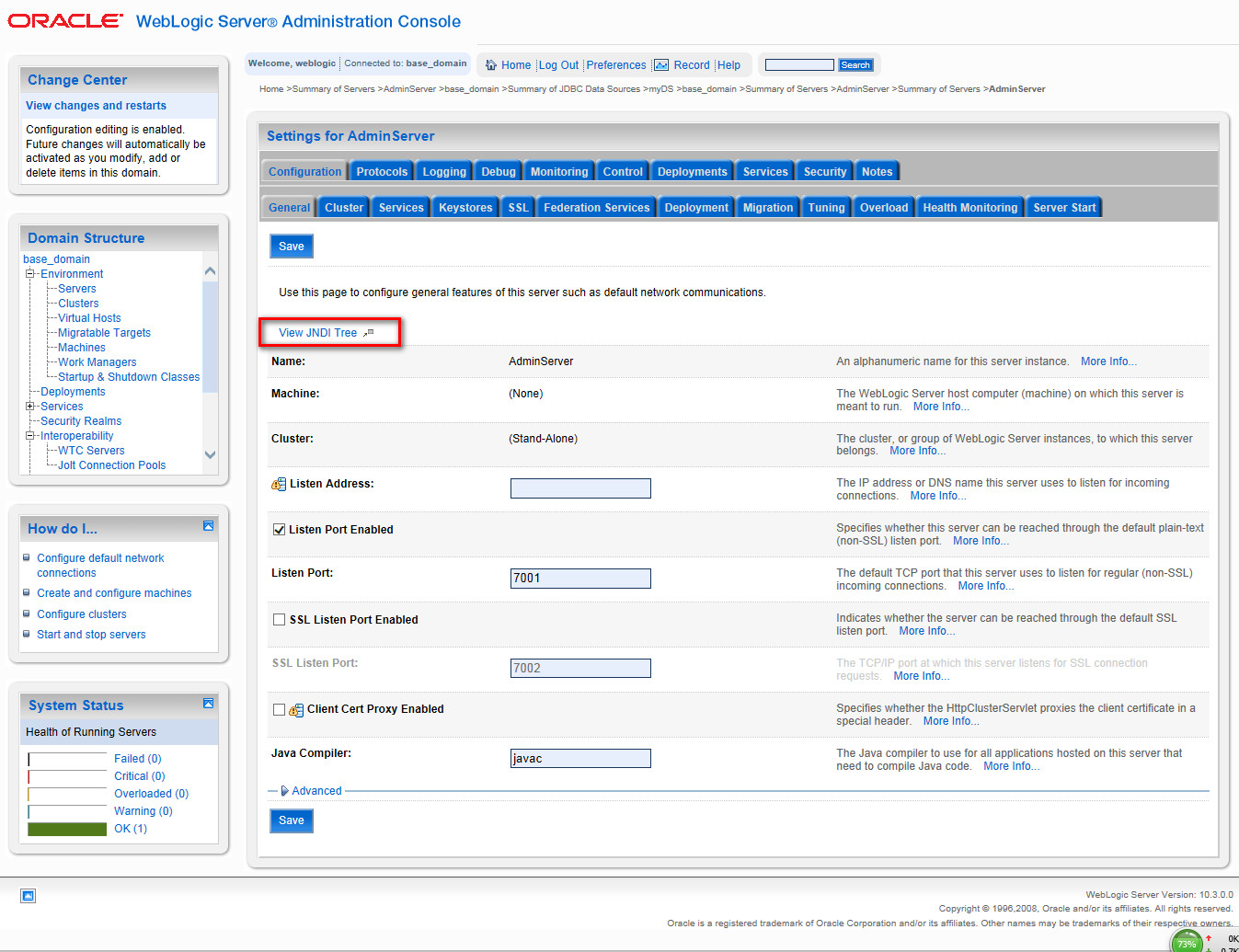Select Security Realms tree item
This screenshot has width=1239, height=952.
point(81,421)
